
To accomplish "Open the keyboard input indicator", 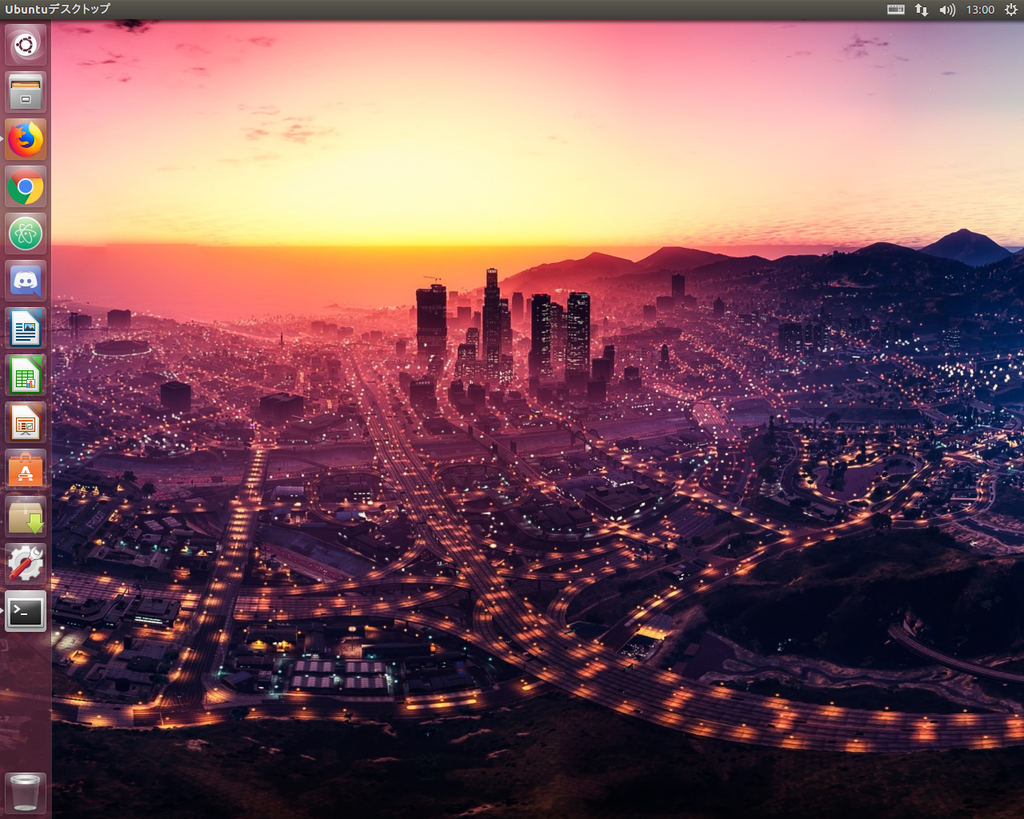I will tap(896, 9).
